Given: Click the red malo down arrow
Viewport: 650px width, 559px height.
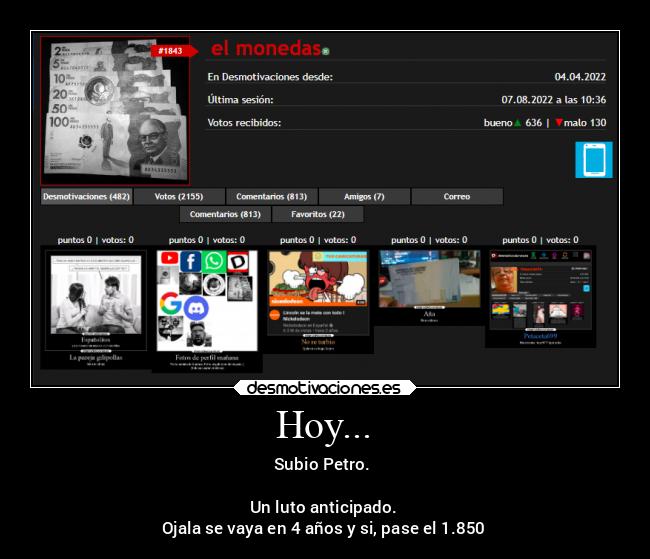Looking at the screenshot, I should 559,123.
